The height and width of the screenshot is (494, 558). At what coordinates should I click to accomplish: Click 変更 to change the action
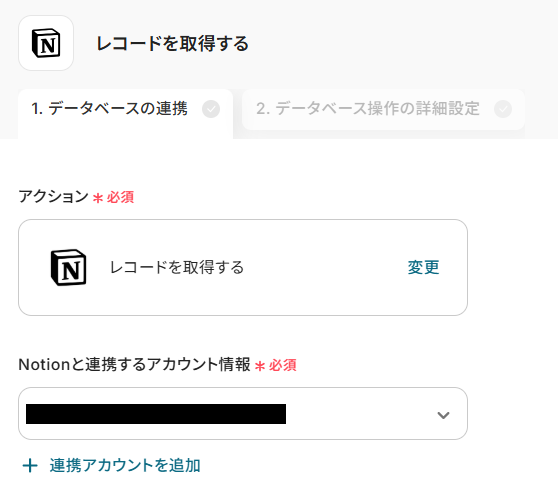(x=423, y=267)
